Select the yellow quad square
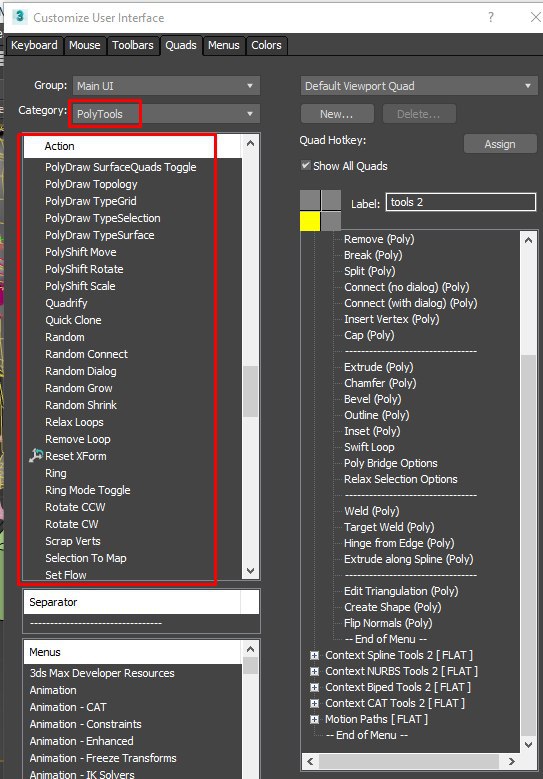 (x=310, y=221)
